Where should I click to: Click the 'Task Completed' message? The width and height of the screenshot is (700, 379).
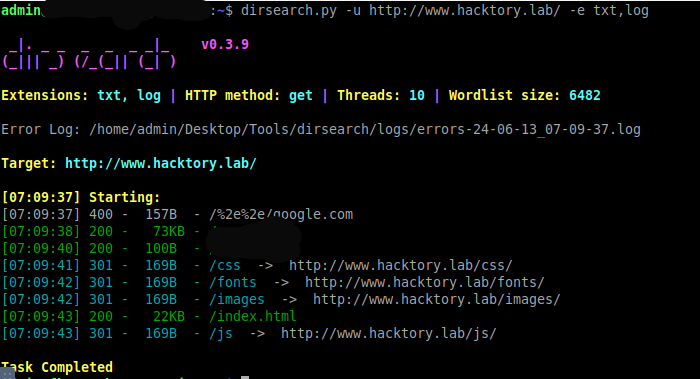(57, 367)
